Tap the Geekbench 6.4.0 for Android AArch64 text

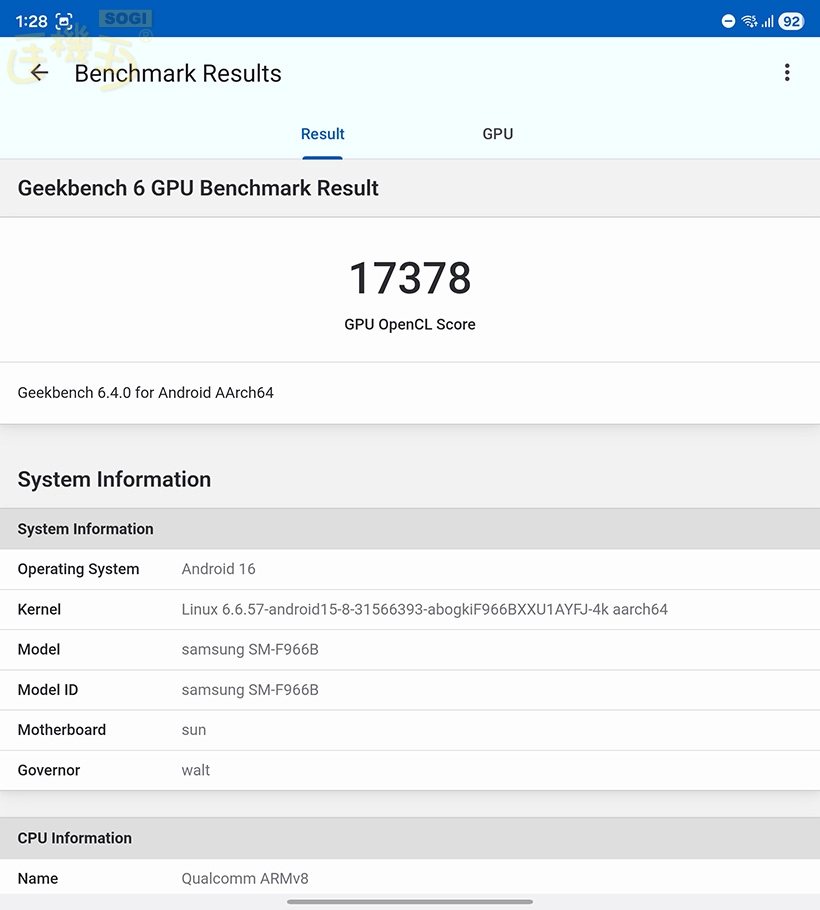(146, 393)
